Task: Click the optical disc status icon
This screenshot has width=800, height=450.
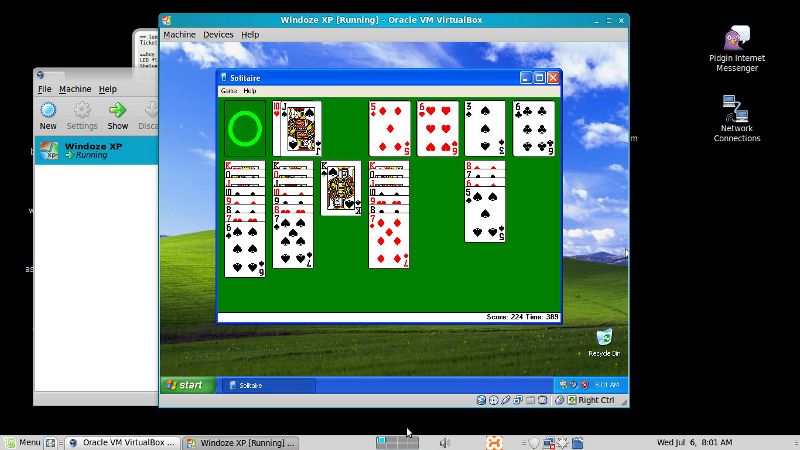Action: 493,400
